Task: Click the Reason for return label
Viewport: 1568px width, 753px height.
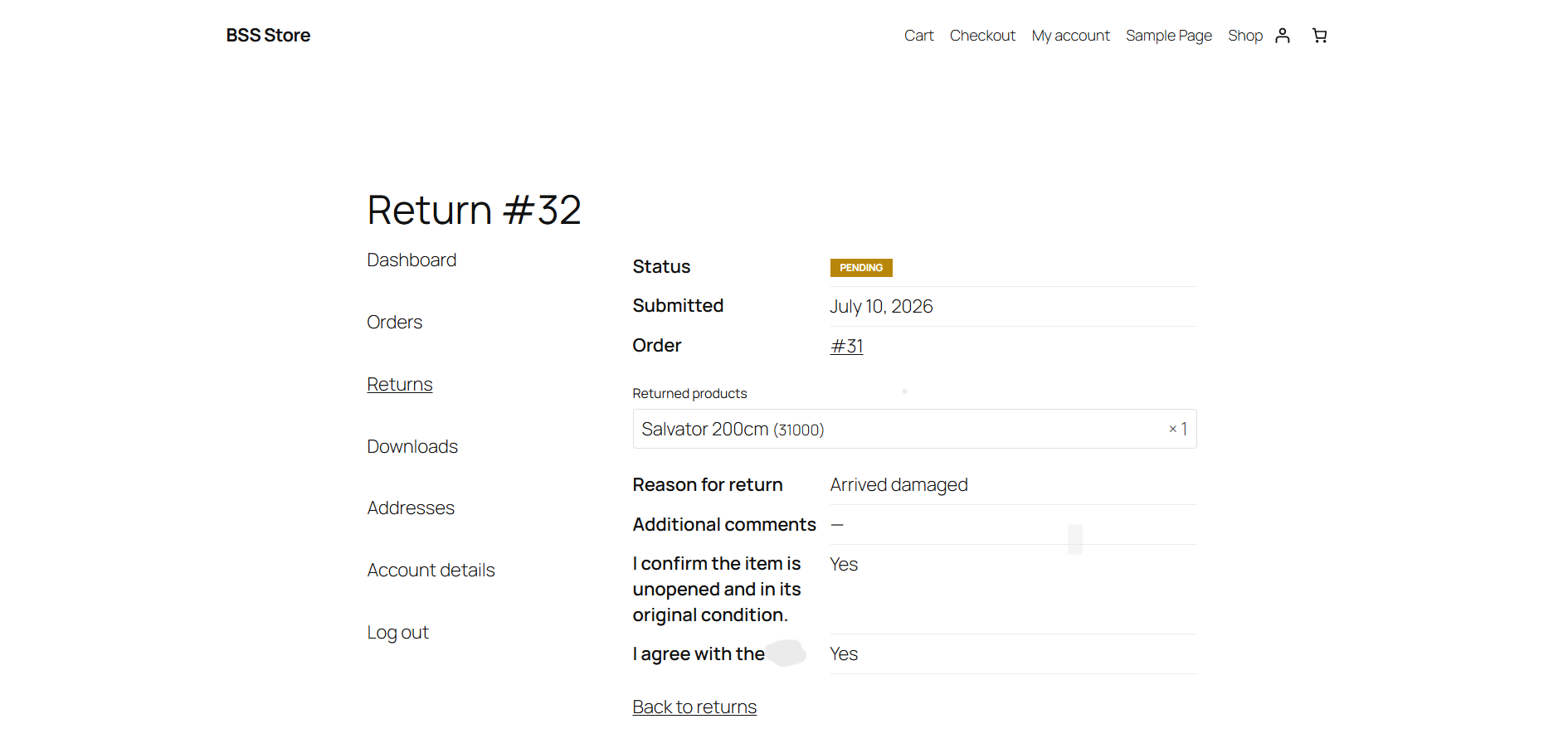Action: click(708, 484)
